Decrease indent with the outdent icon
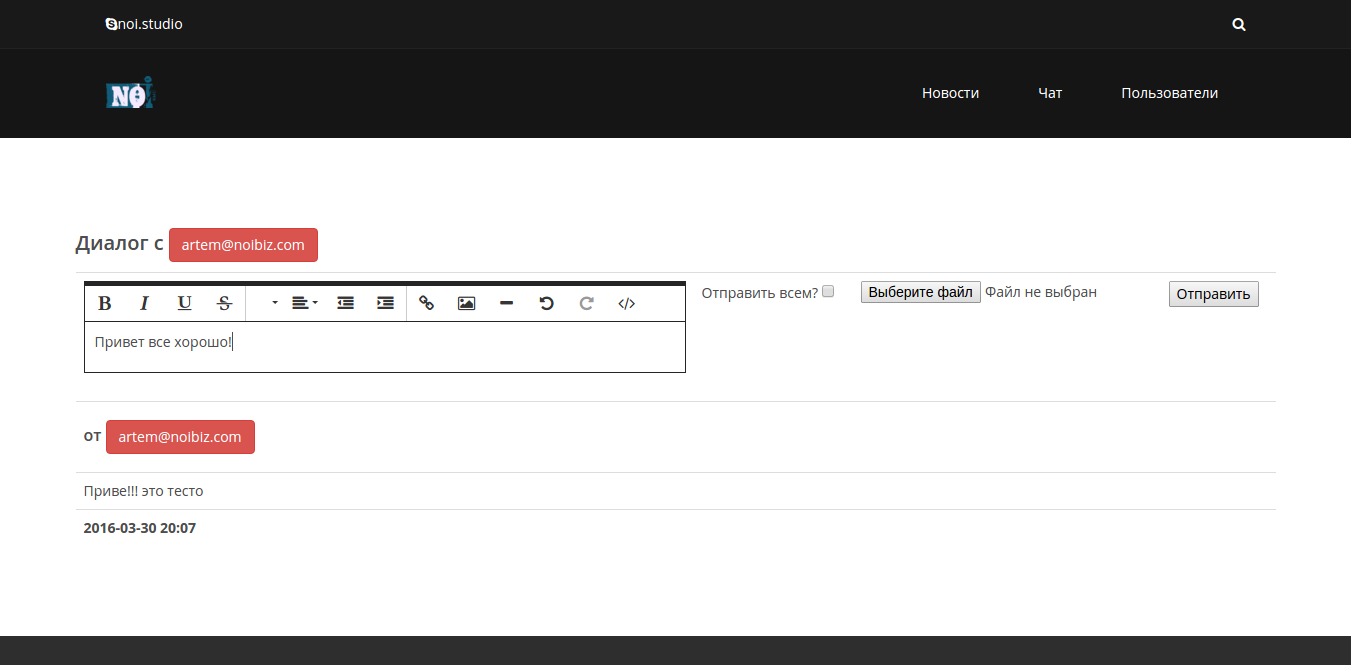This screenshot has width=1351, height=665. tap(345, 303)
